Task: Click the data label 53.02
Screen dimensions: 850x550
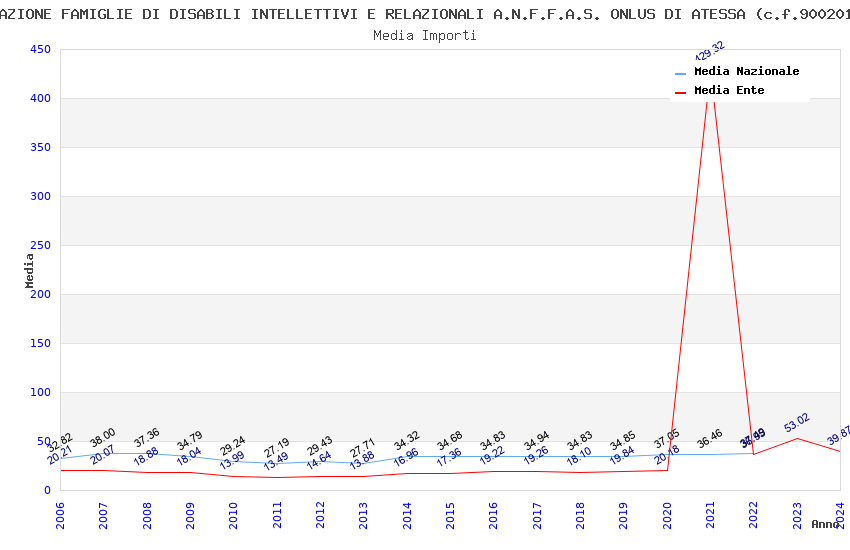Action: (797, 423)
